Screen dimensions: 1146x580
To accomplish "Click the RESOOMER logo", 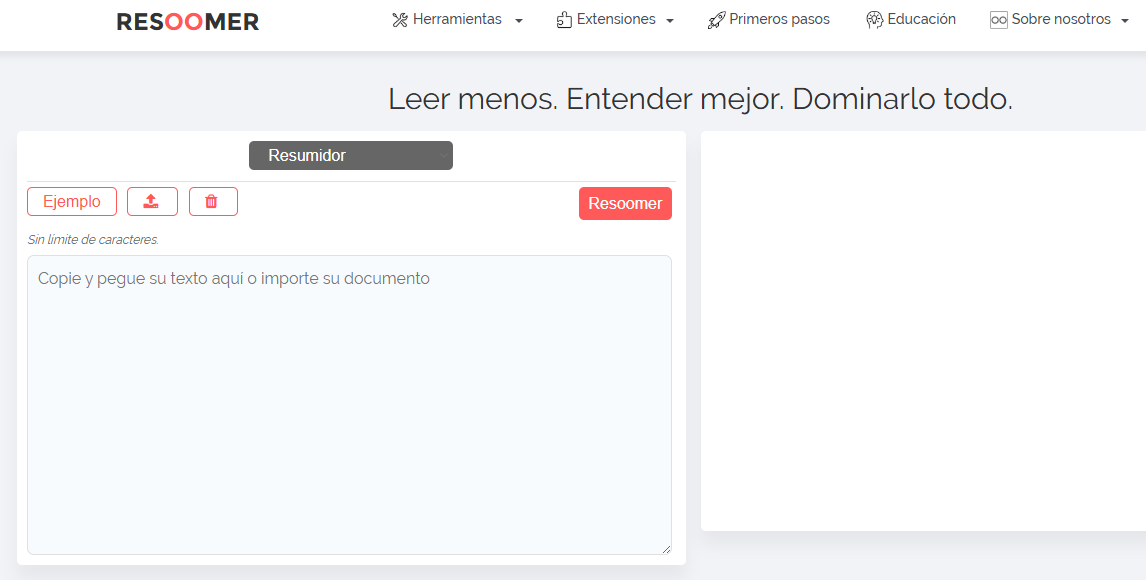I will pos(188,22).
